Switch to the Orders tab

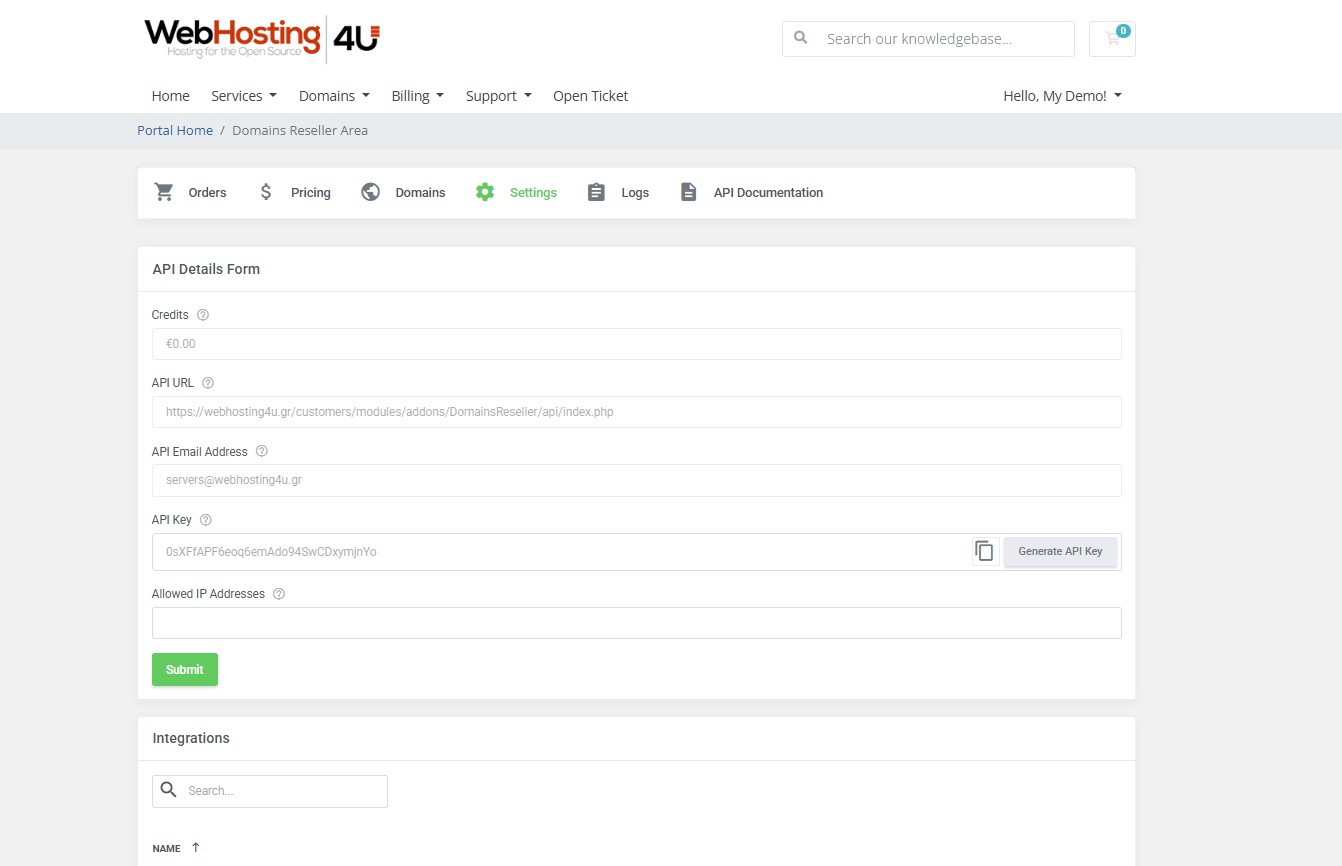[x=190, y=192]
